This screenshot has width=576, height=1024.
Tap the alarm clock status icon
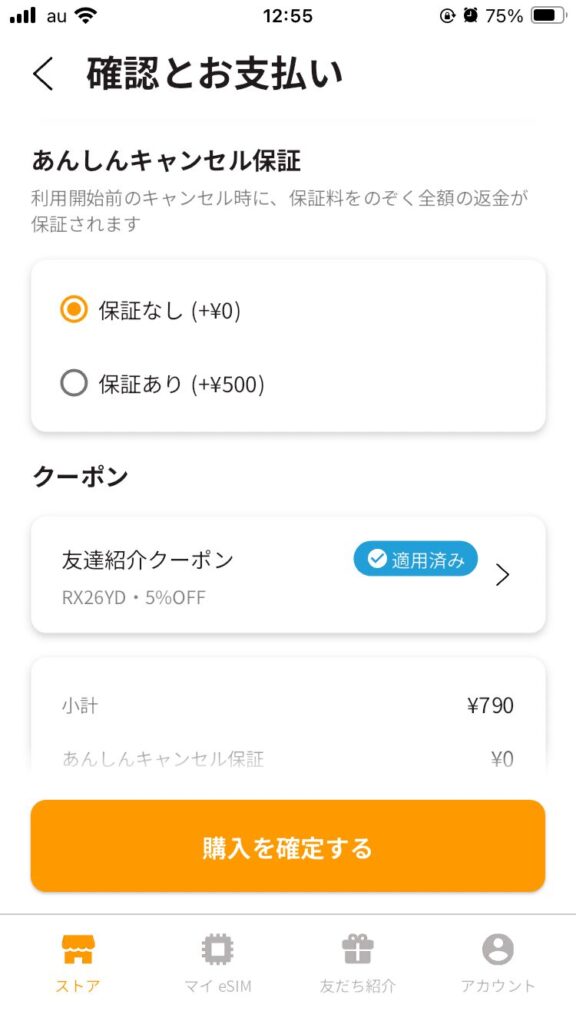coord(470,16)
